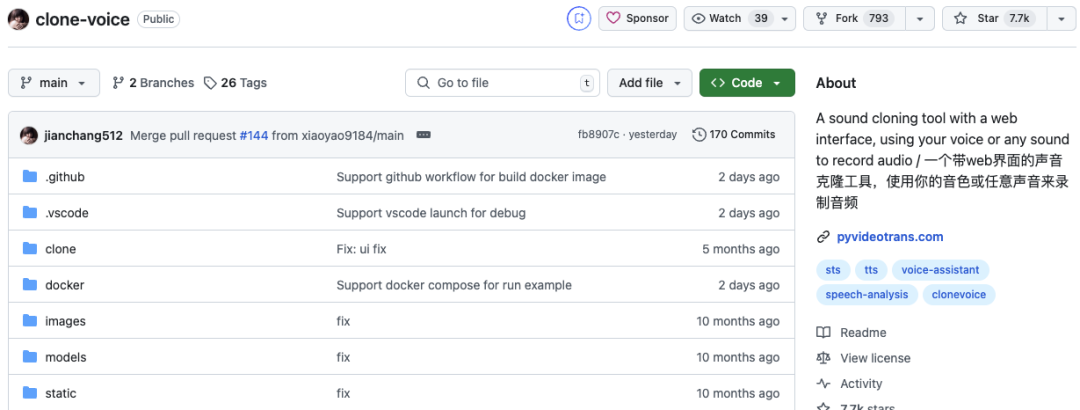The image size is (1080, 410).
Task: Open the 170 Commits history
Action: (x=734, y=134)
